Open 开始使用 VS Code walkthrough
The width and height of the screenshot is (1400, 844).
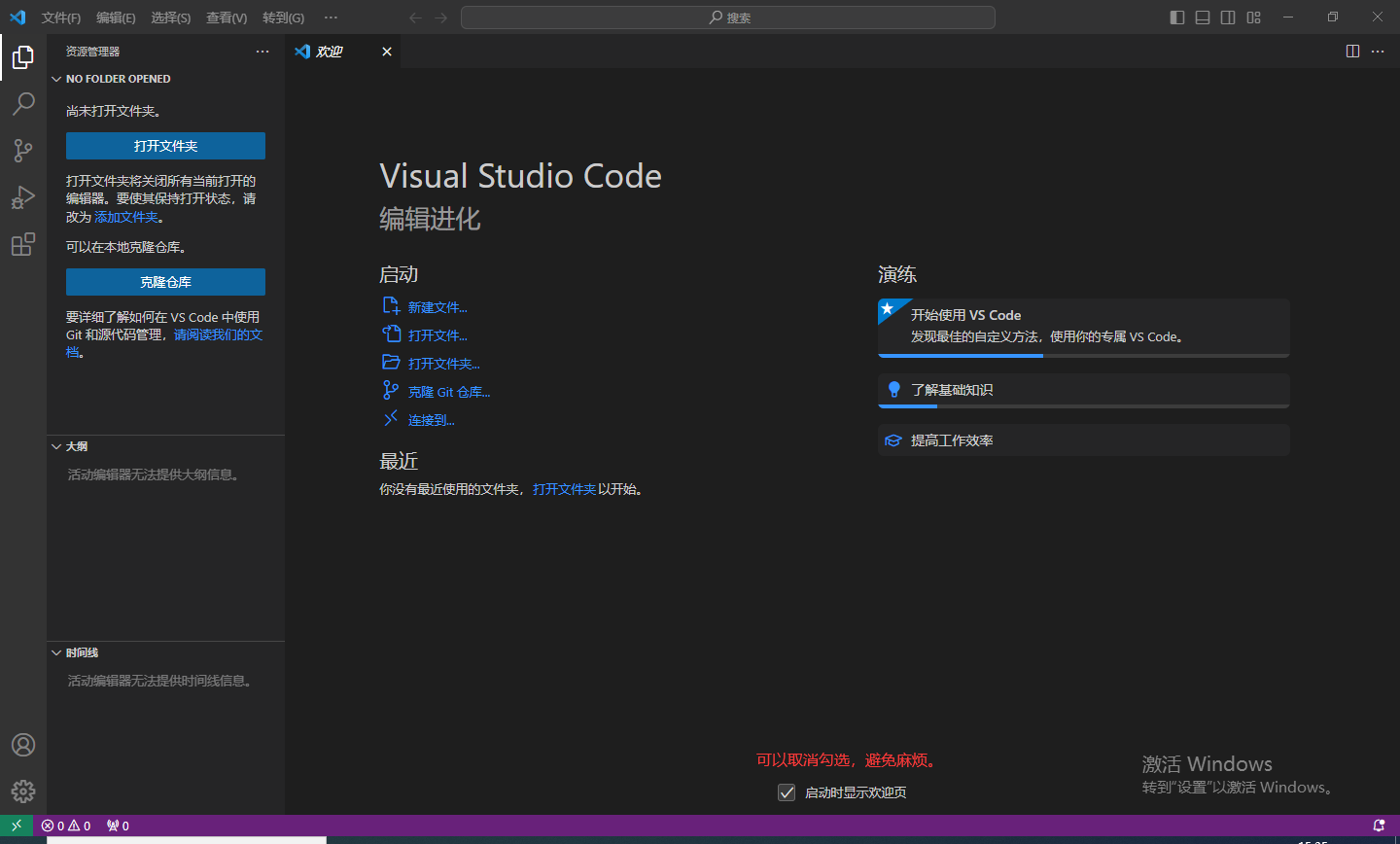pos(1083,326)
